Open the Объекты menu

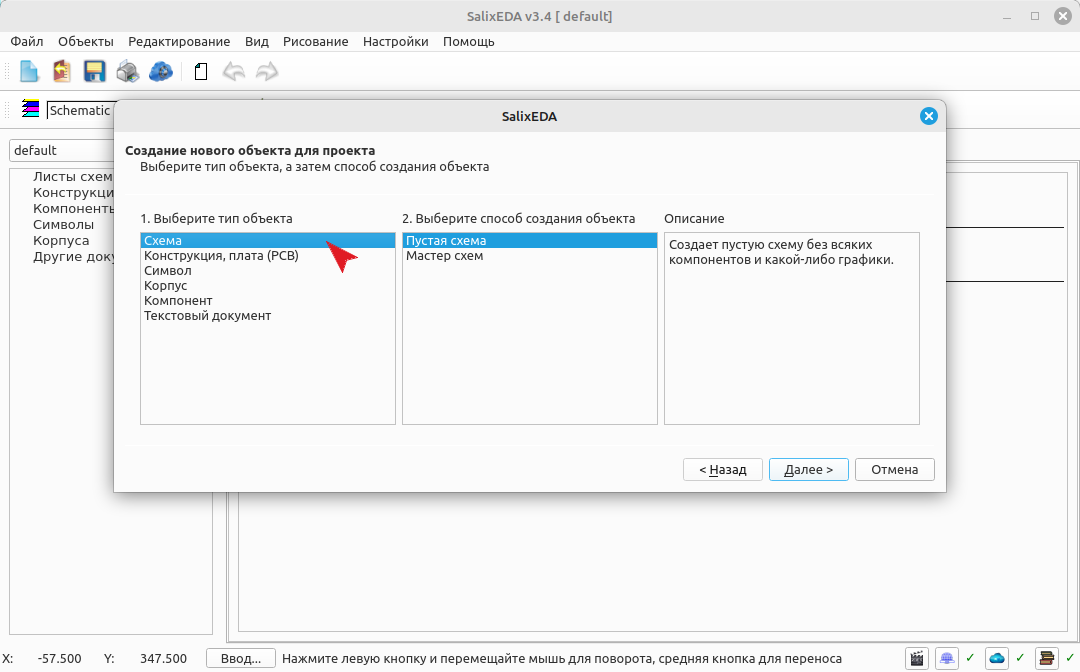point(86,41)
